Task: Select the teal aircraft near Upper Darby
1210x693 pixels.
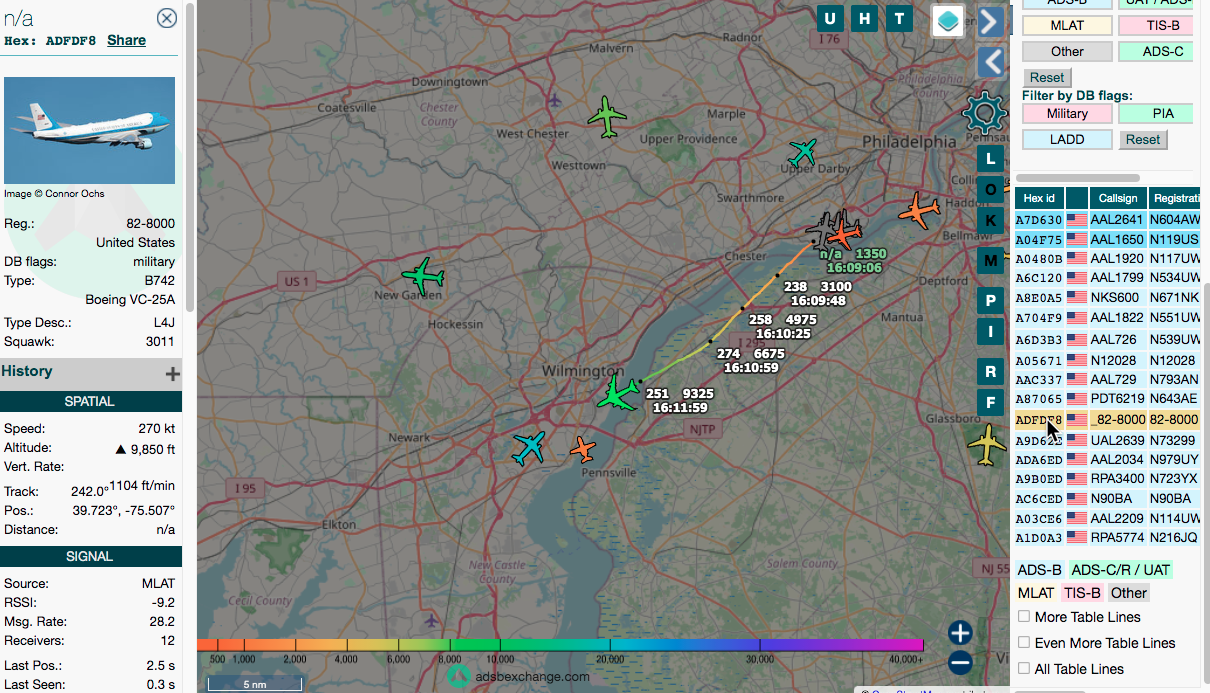Action: click(803, 153)
